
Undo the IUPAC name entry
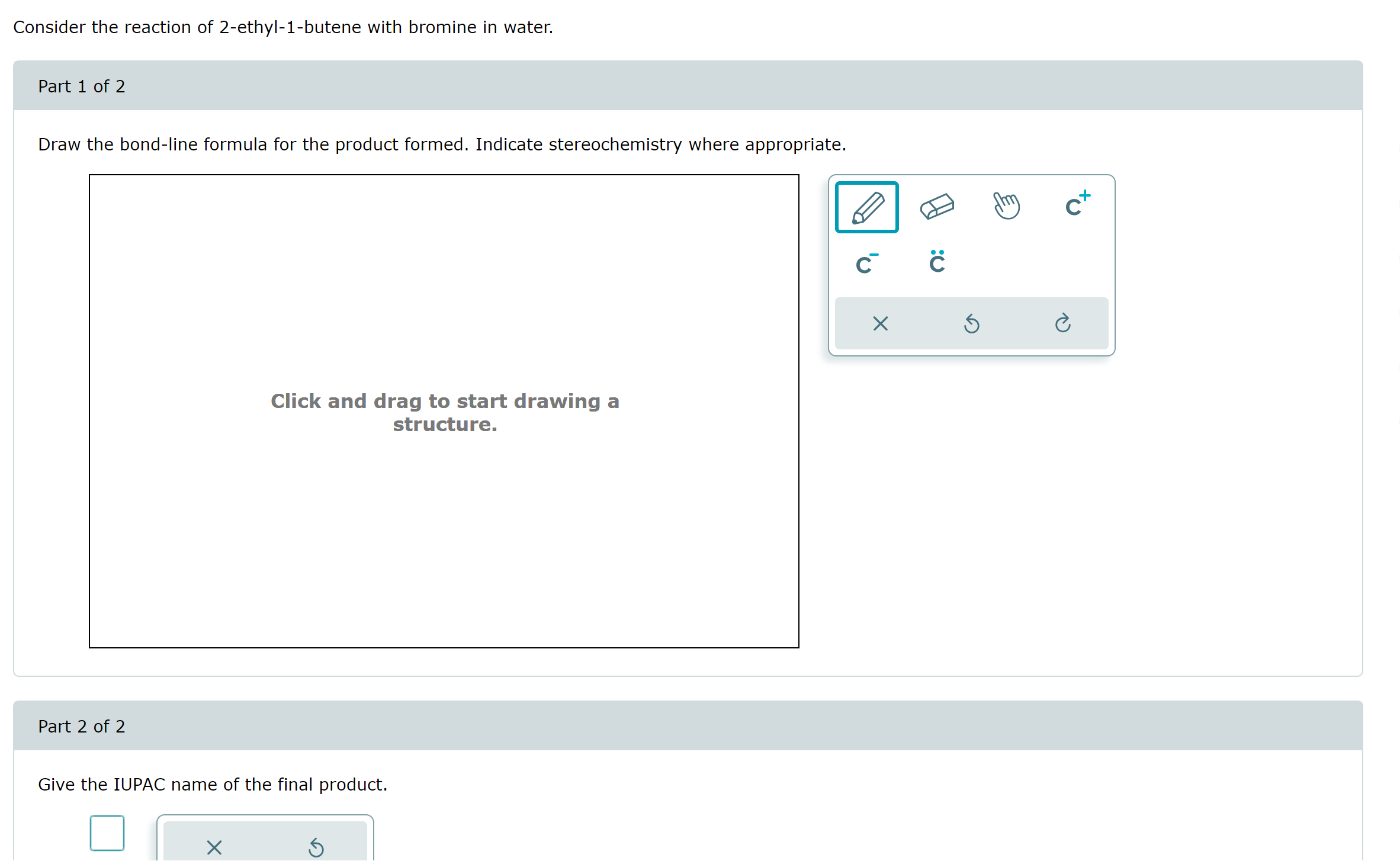(x=316, y=847)
